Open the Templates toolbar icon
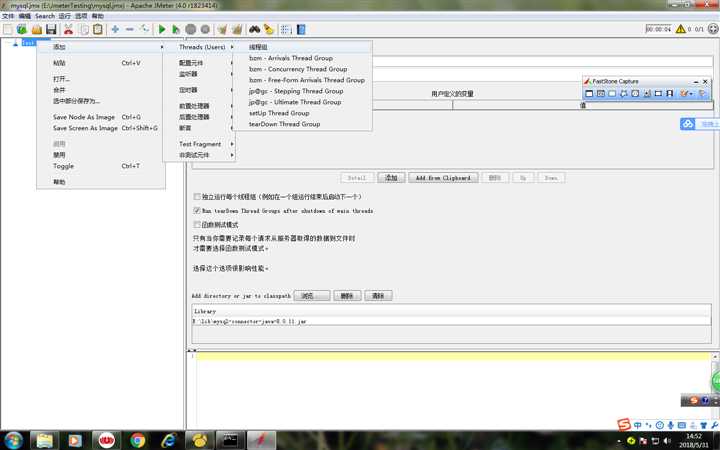The image size is (720, 450). [22, 29]
